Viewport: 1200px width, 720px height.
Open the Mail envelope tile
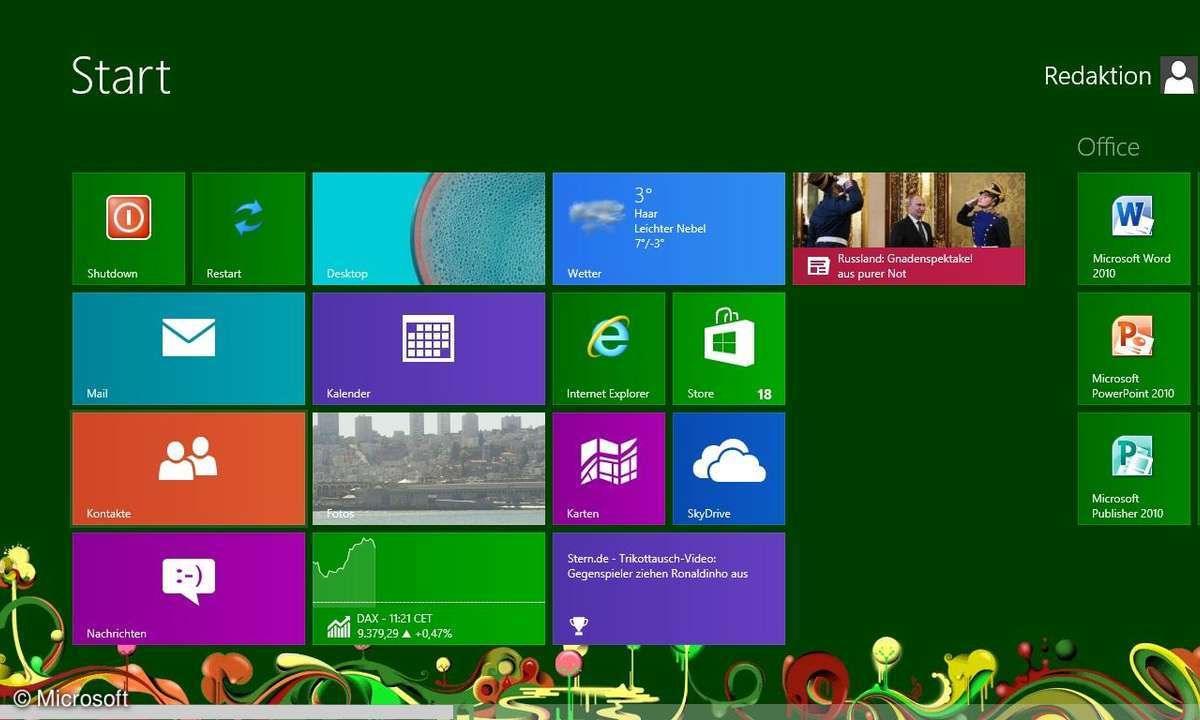click(189, 349)
